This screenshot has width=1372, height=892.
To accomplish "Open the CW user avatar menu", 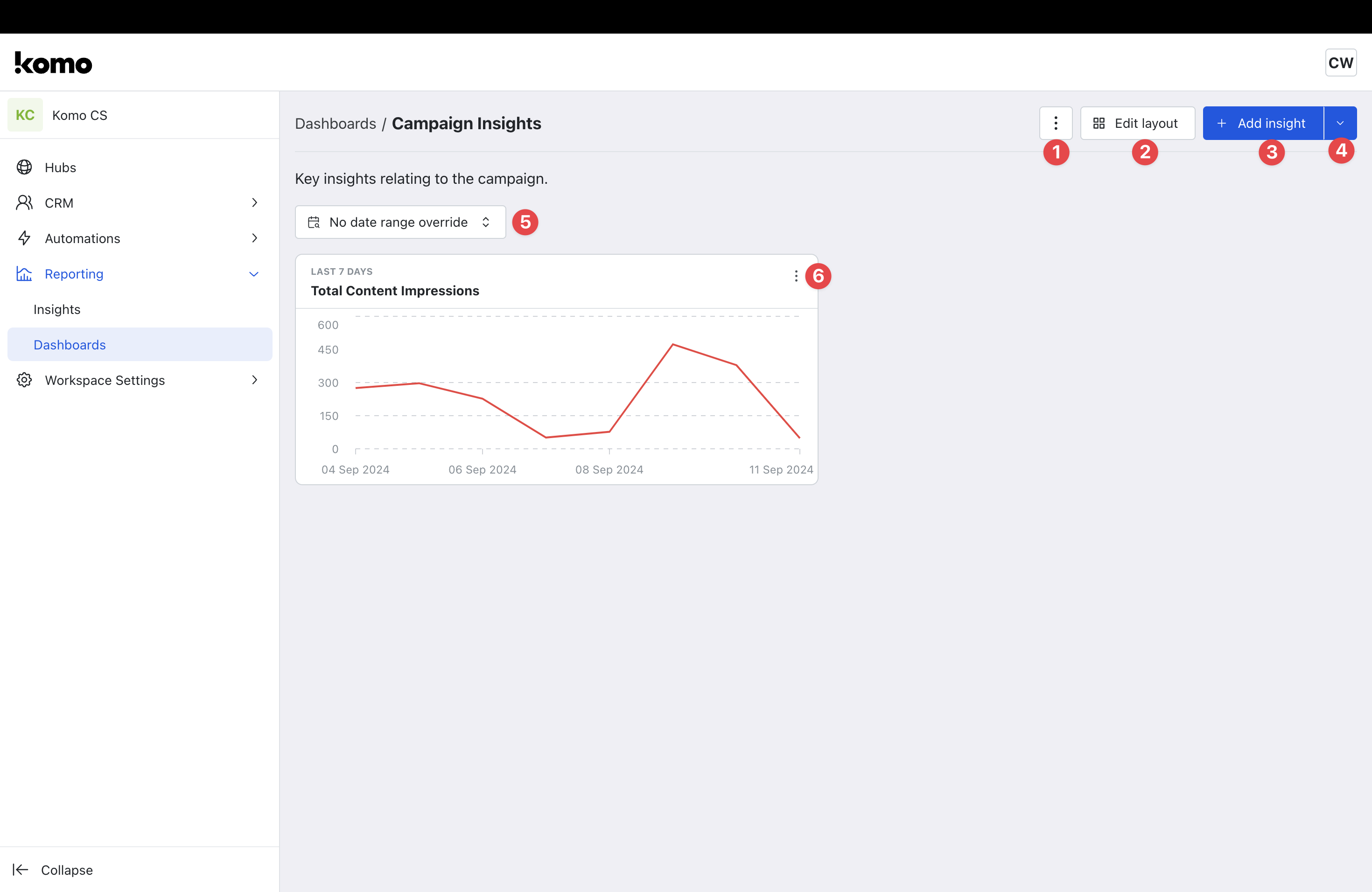I will 1340,63.
